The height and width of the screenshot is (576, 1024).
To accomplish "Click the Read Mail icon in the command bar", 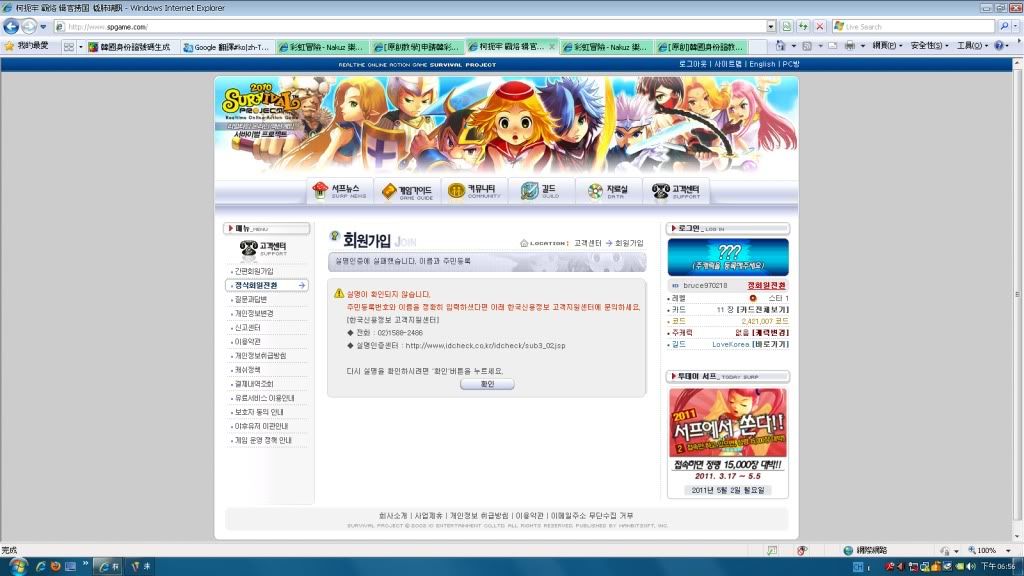I will 833,46.
